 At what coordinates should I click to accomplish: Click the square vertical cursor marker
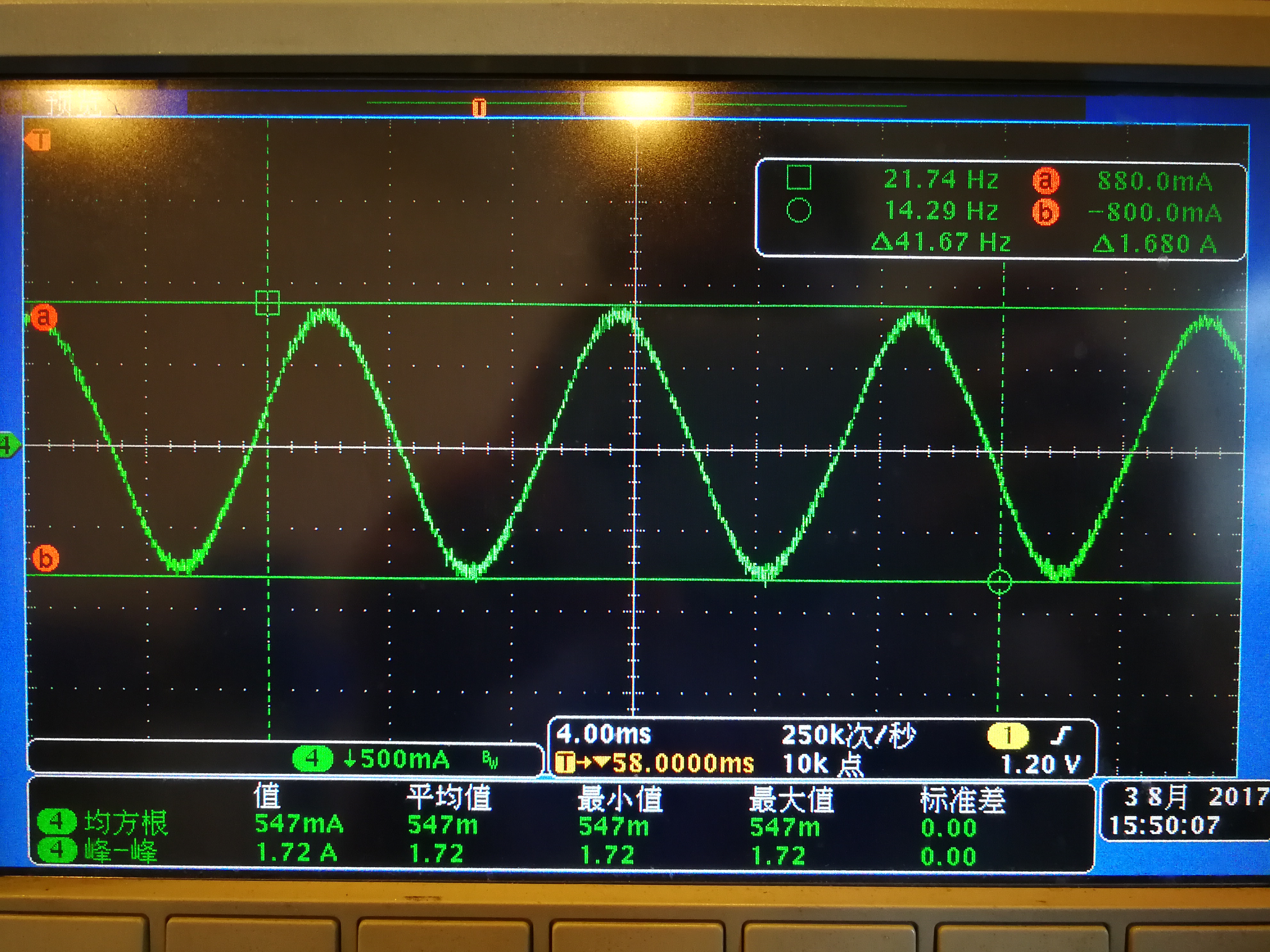click(268, 303)
